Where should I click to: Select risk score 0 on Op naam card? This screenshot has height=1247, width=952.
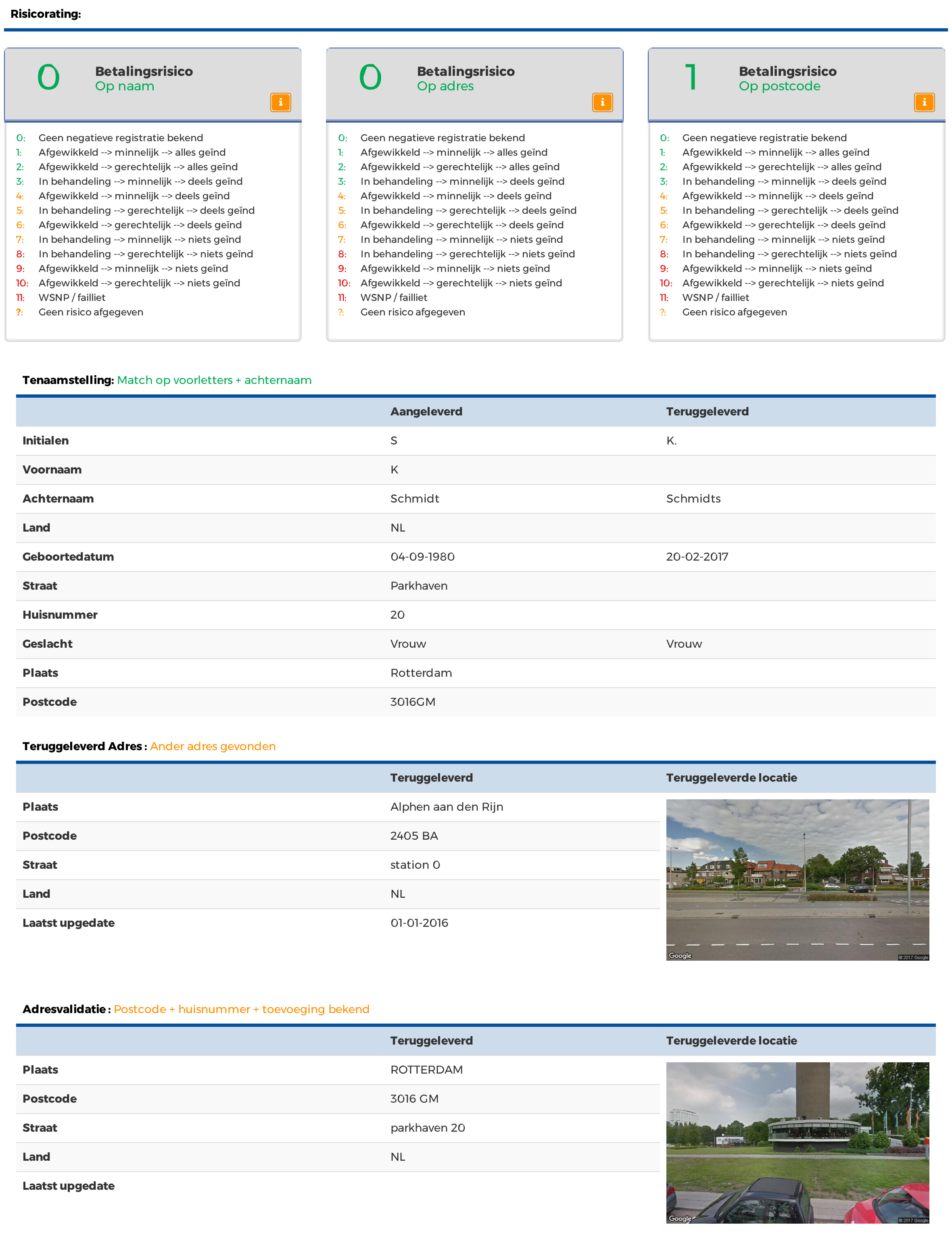(x=48, y=77)
